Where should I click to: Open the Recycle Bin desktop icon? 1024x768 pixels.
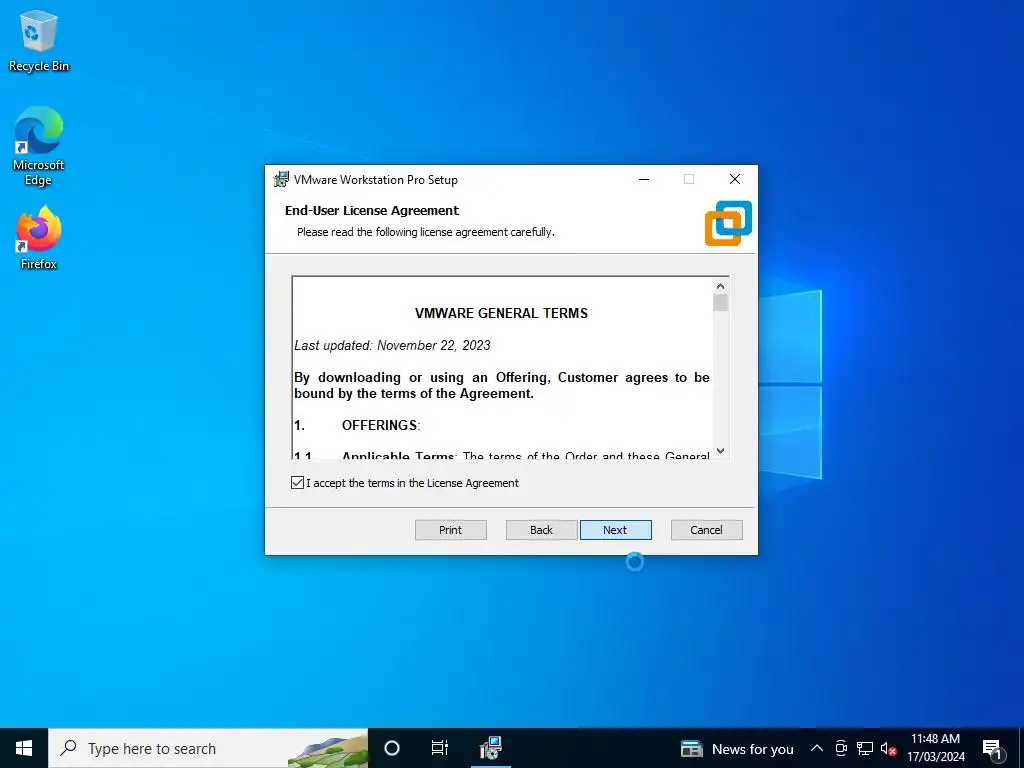(x=39, y=40)
